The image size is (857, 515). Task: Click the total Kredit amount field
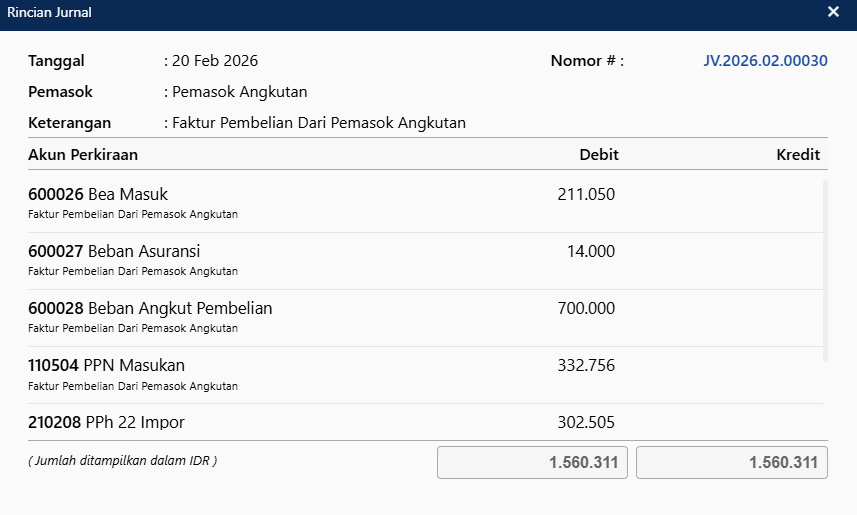coord(731,463)
